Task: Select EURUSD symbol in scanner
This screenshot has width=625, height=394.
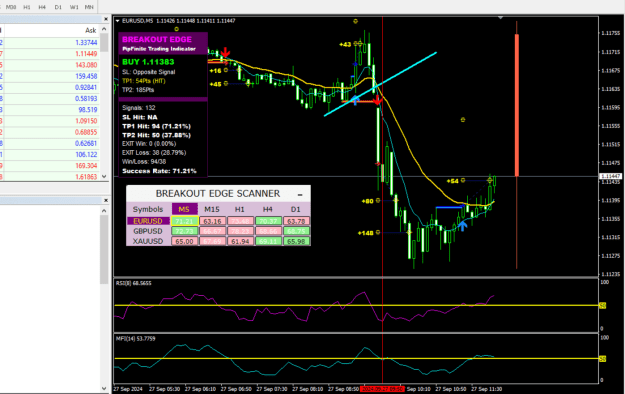Action: pos(148,221)
